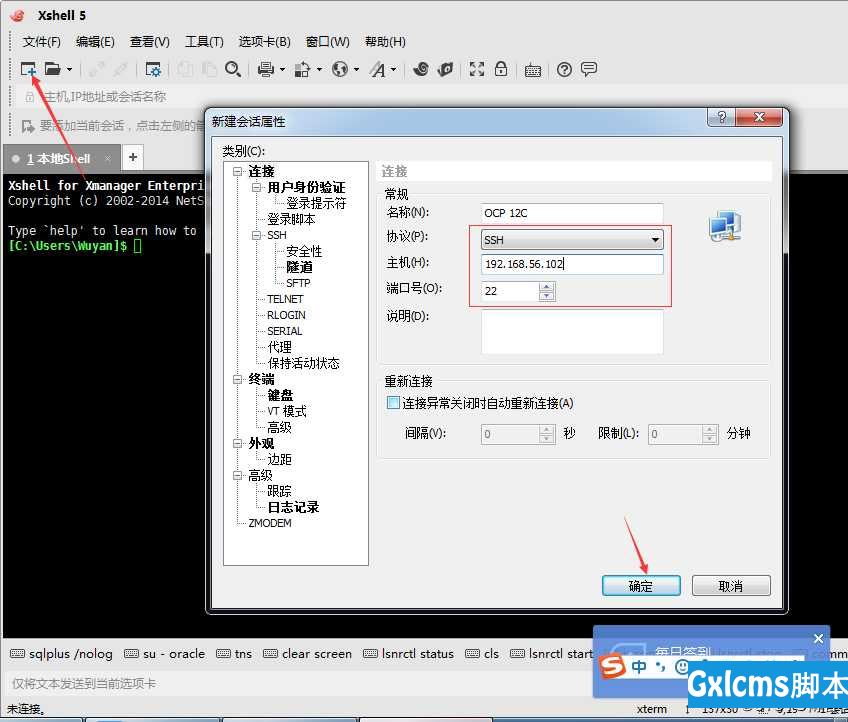
Task: Click the Print icon in toolbar
Action: coord(266,69)
